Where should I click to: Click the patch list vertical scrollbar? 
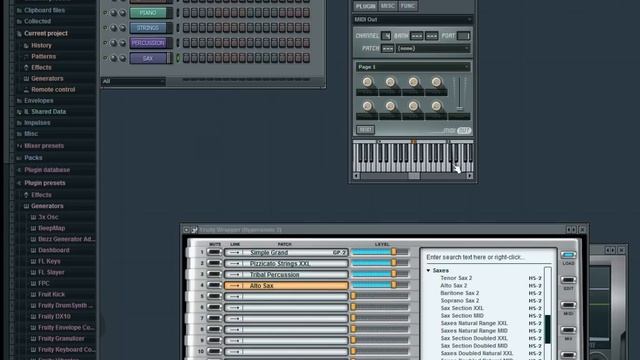[x=548, y=314]
